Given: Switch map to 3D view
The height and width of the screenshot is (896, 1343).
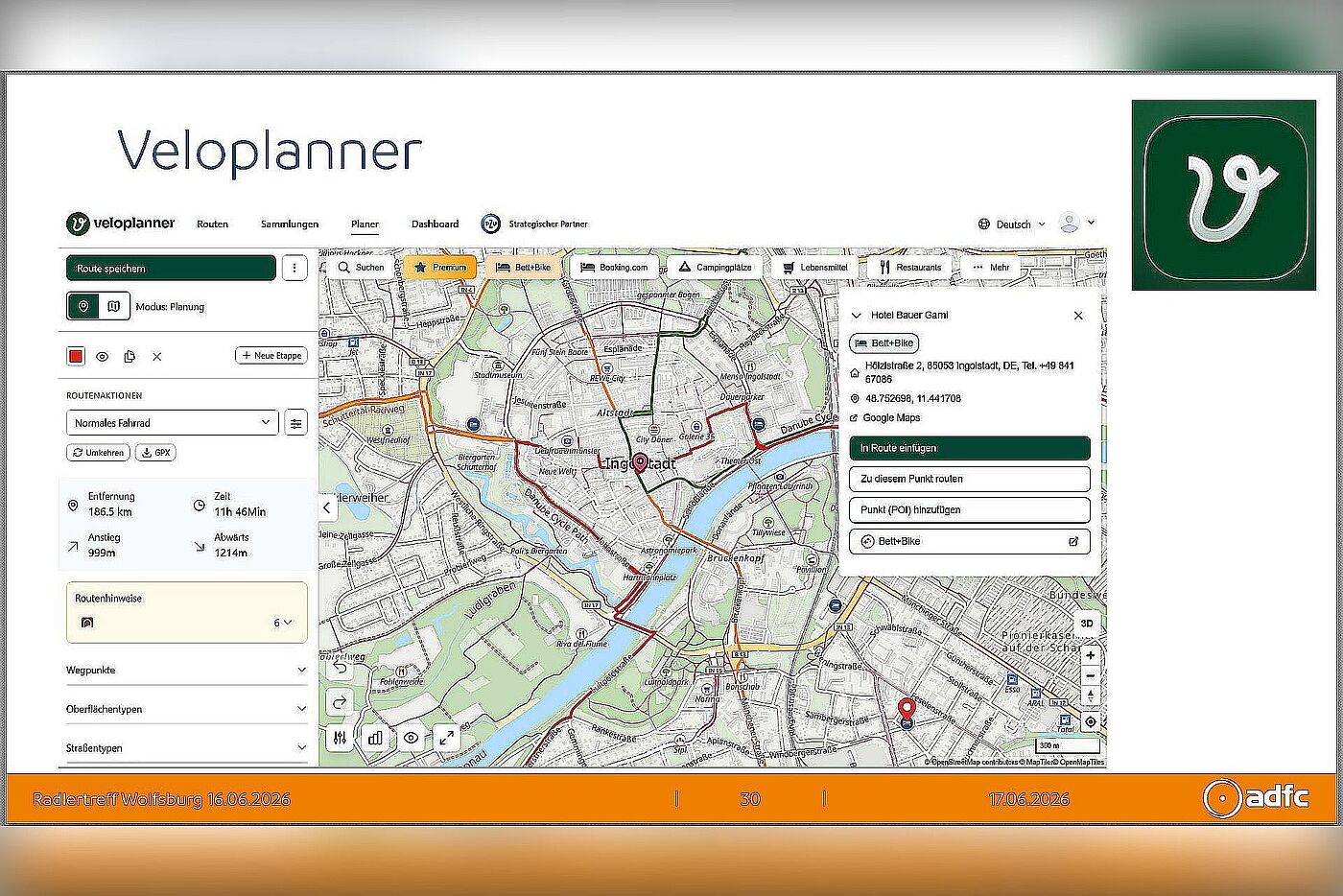Looking at the screenshot, I should pos(1087,623).
